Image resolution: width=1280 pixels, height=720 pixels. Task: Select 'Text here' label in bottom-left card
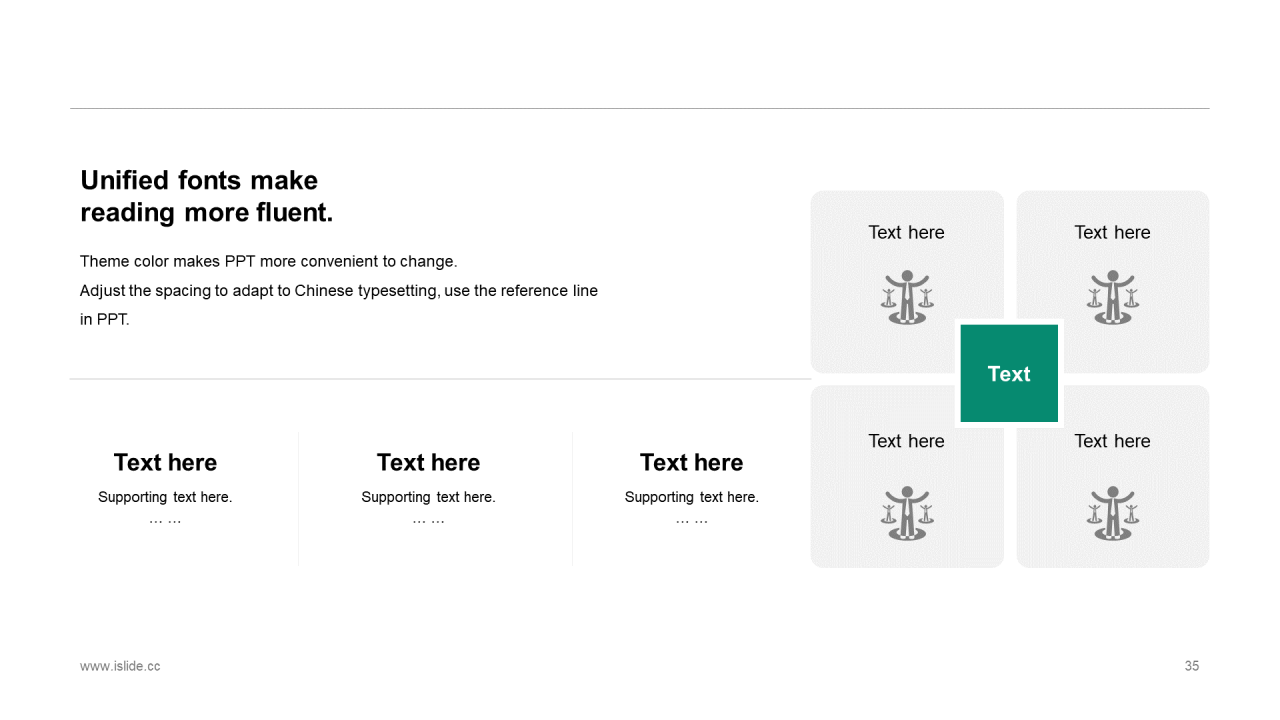coord(906,441)
